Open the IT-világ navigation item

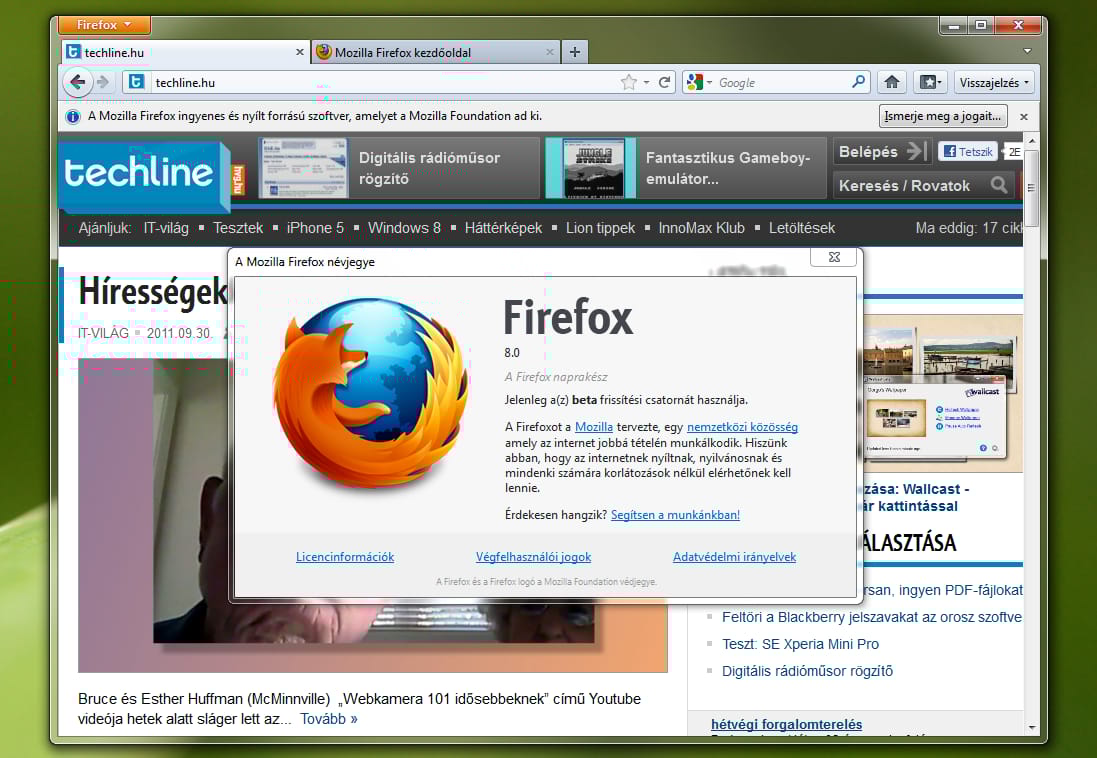coord(166,228)
